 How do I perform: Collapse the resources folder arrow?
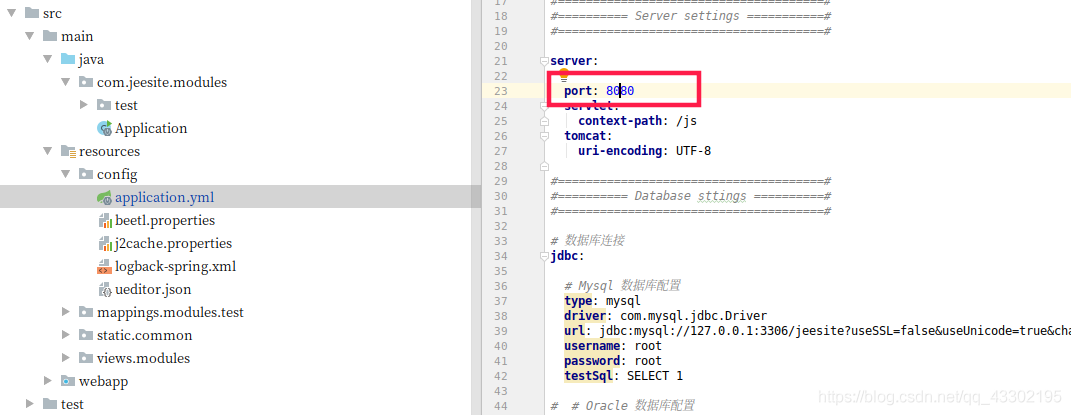pyautogui.click(x=48, y=152)
